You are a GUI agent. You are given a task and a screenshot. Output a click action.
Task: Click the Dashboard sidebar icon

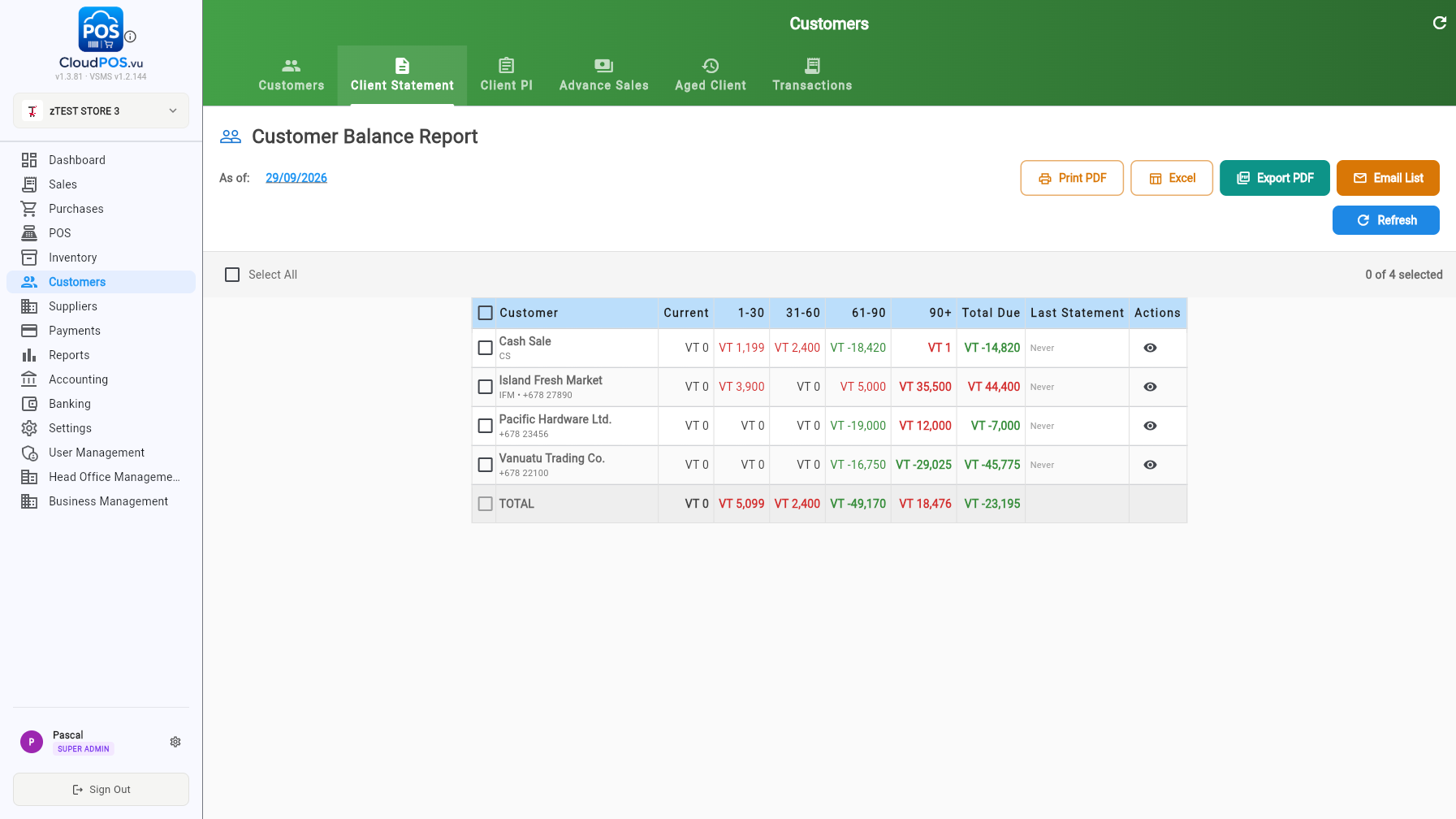pos(29,160)
